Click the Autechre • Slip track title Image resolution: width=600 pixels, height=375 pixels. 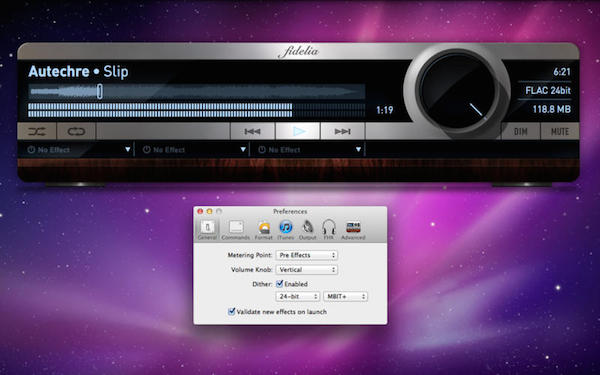(x=78, y=72)
